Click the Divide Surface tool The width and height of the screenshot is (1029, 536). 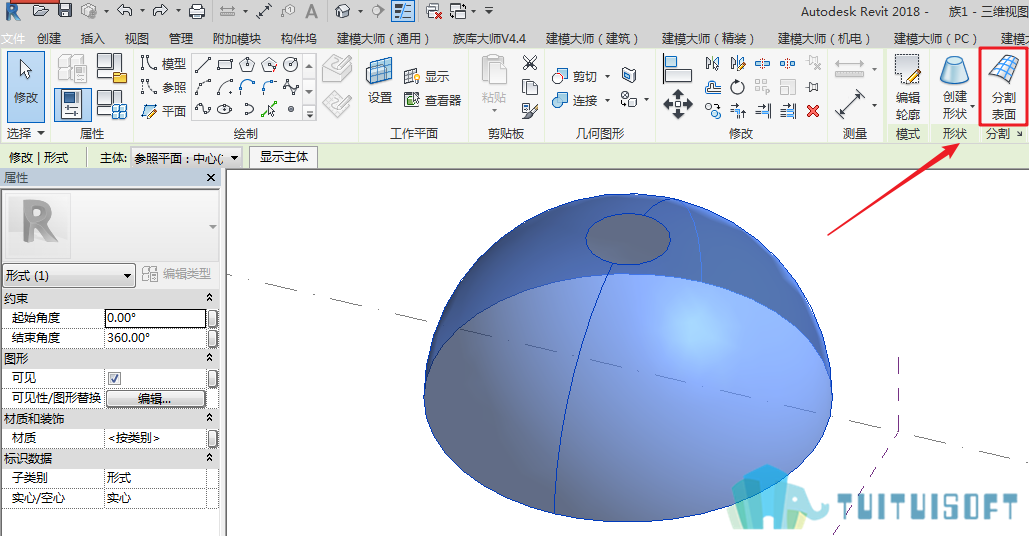click(x=1003, y=87)
